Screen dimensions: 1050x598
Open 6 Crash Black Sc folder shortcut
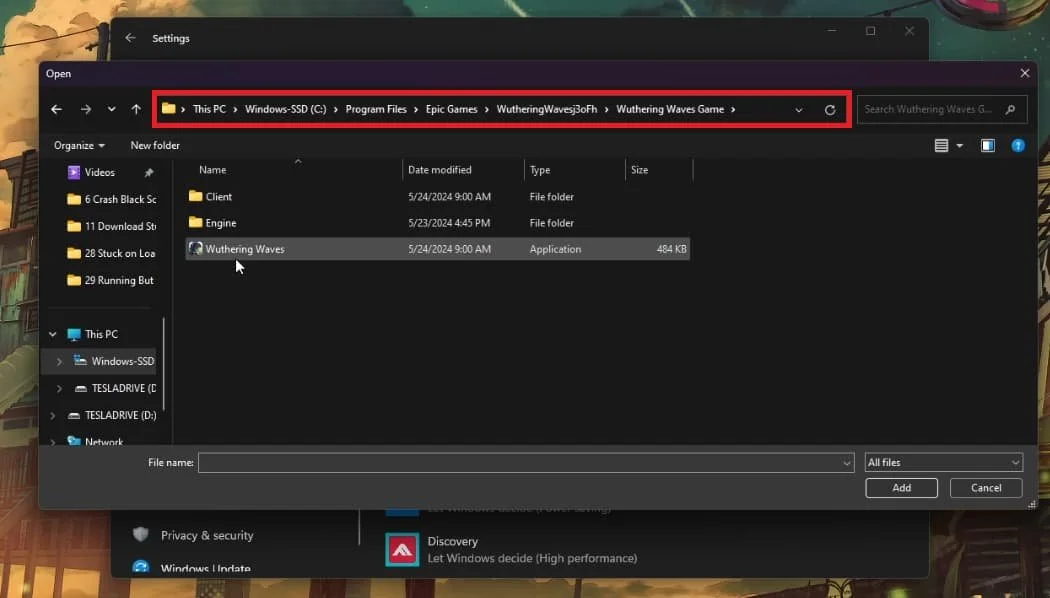112,200
